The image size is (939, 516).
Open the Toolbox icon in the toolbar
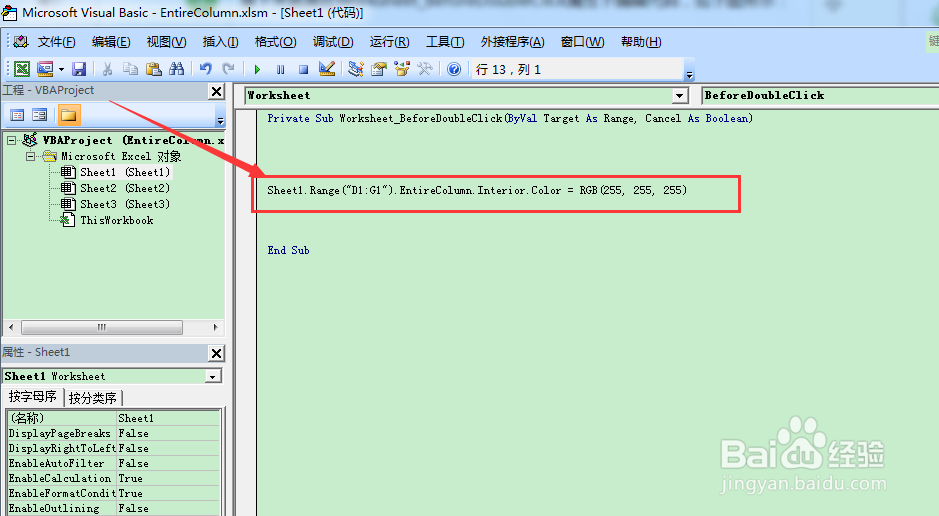tap(425, 69)
